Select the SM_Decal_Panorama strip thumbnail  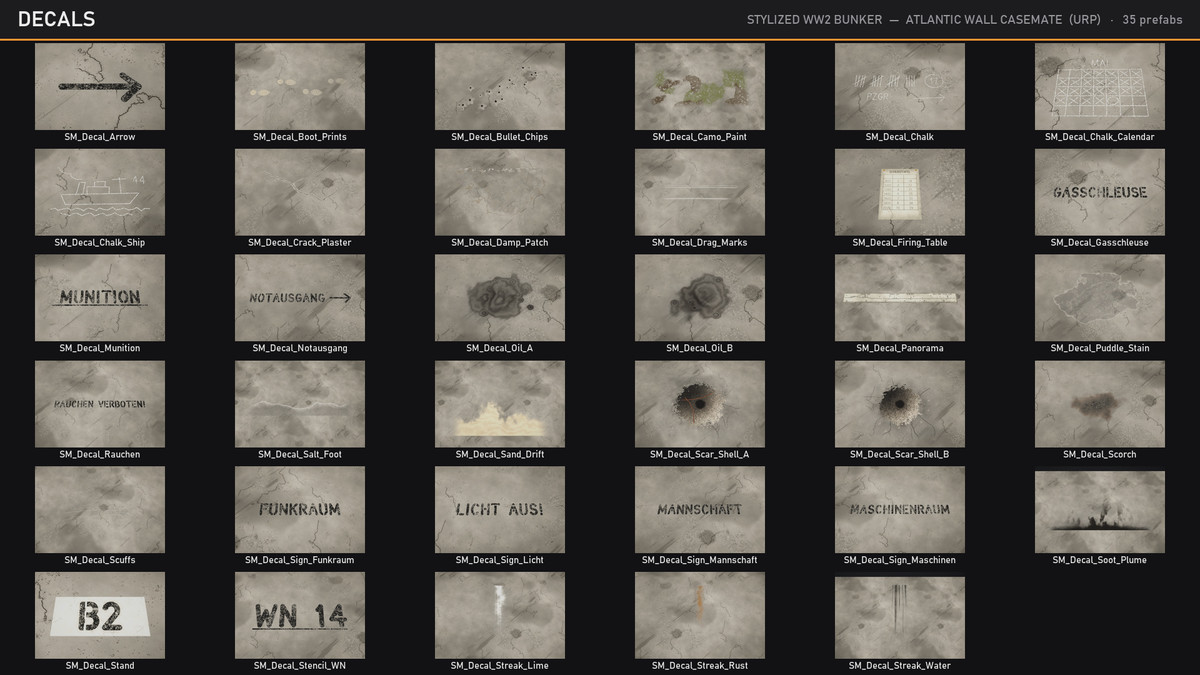click(x=900, y=298)
